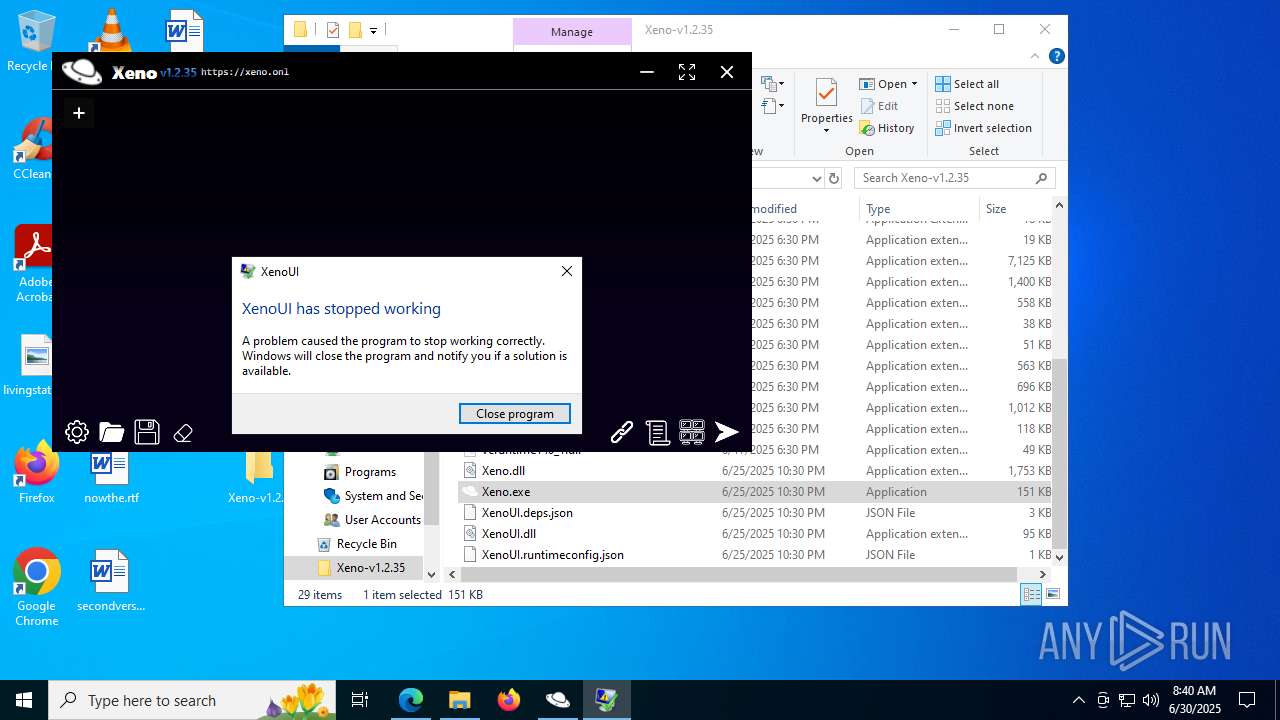Collapse the Explorer ribbon chevron
The image size is (1280, 720).
pyautogui.click(x=1036, y=57)
